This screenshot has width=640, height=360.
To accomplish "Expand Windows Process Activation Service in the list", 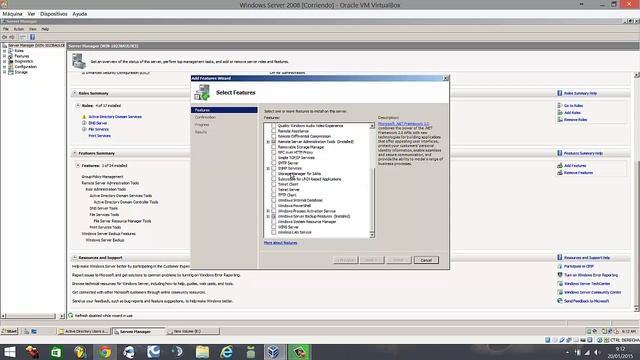I will click(268, 211).
